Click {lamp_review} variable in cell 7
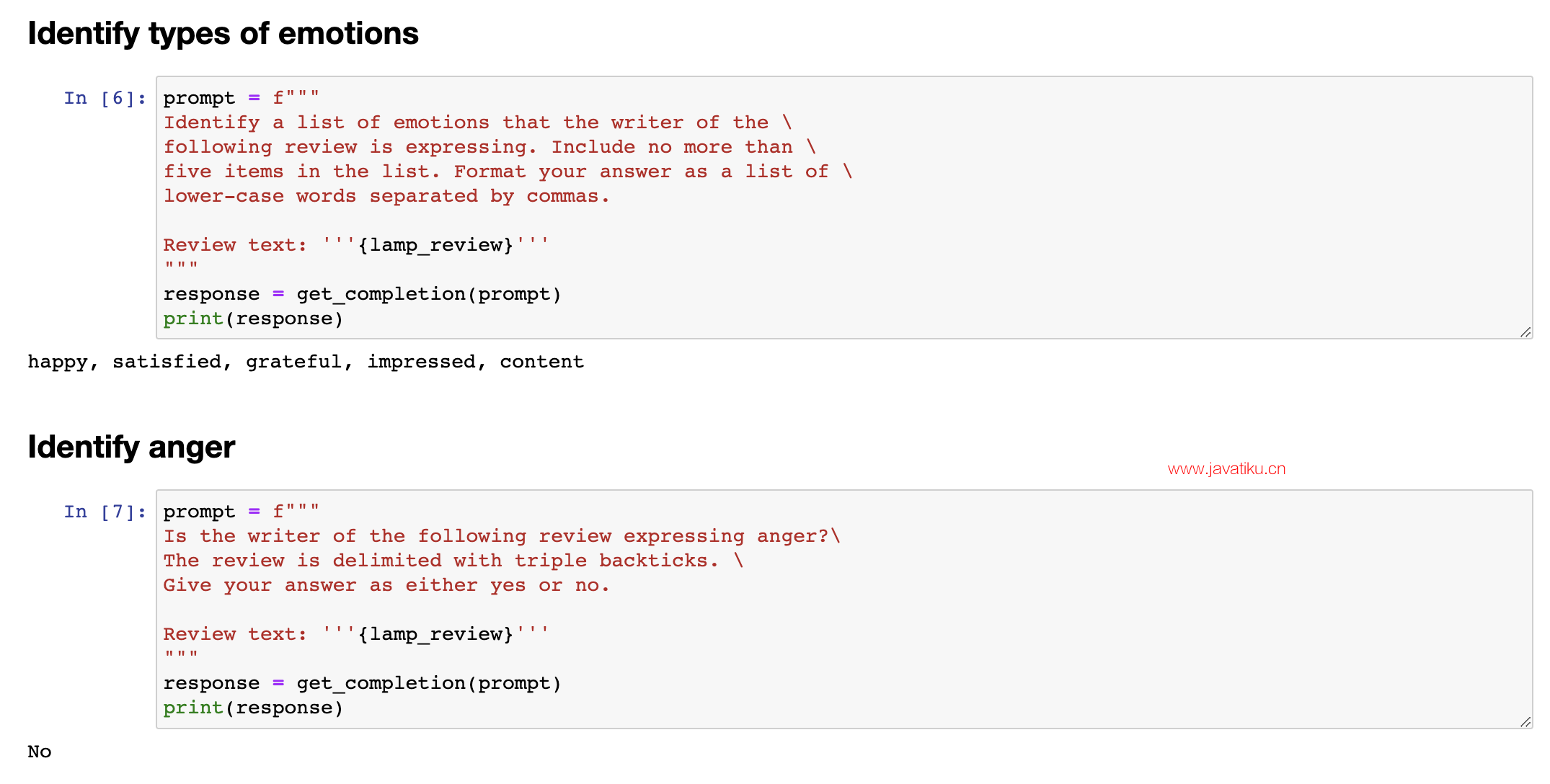1550x784 pixels. click(x=435, y=634)
